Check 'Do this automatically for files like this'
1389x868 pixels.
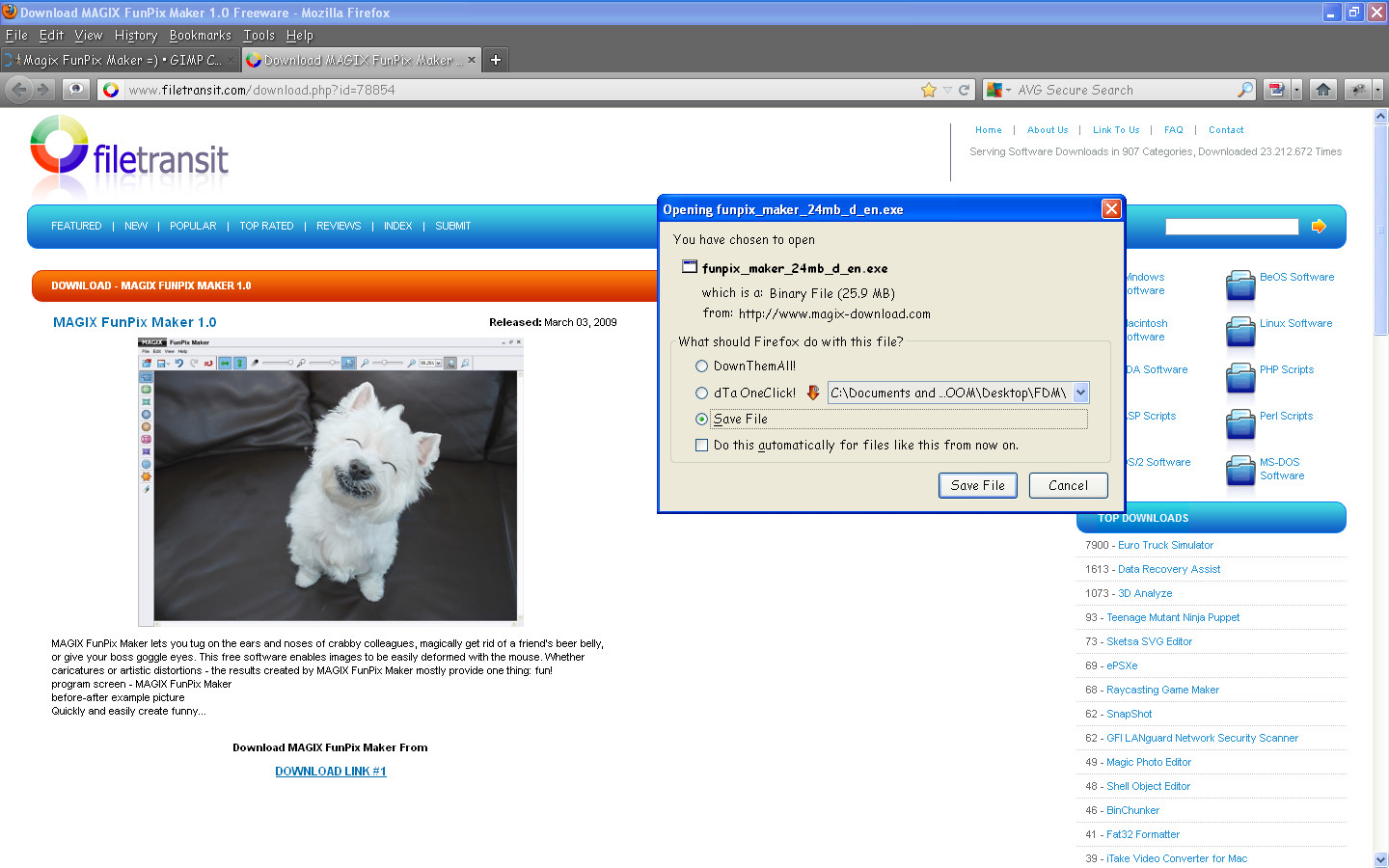point(701,445)
